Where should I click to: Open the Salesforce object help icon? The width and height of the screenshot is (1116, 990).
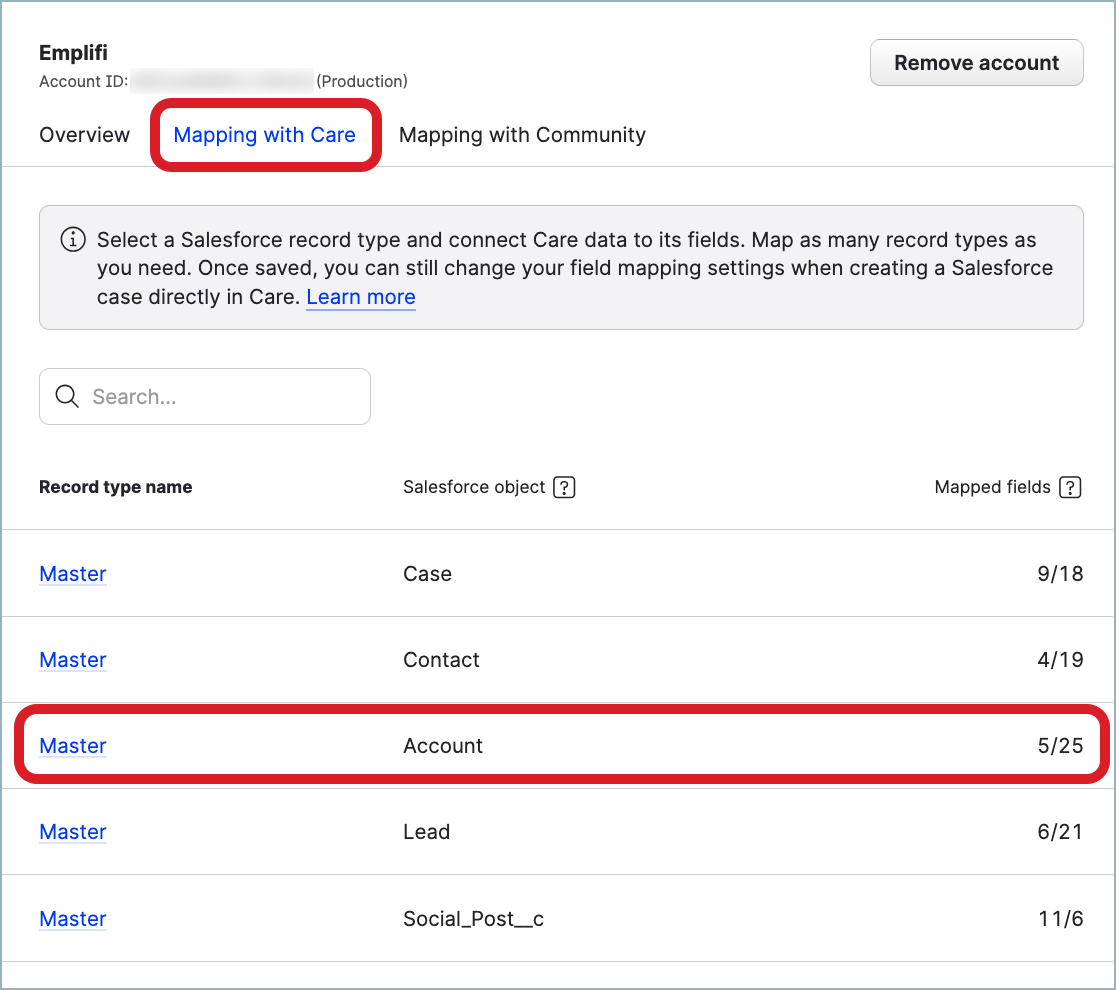tap(564, 488)
